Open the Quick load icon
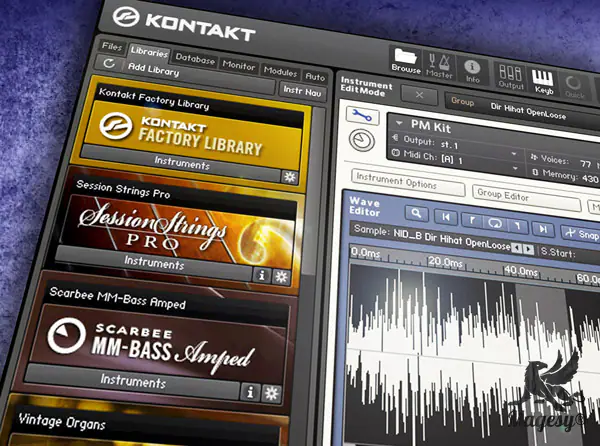 (574, 87)
